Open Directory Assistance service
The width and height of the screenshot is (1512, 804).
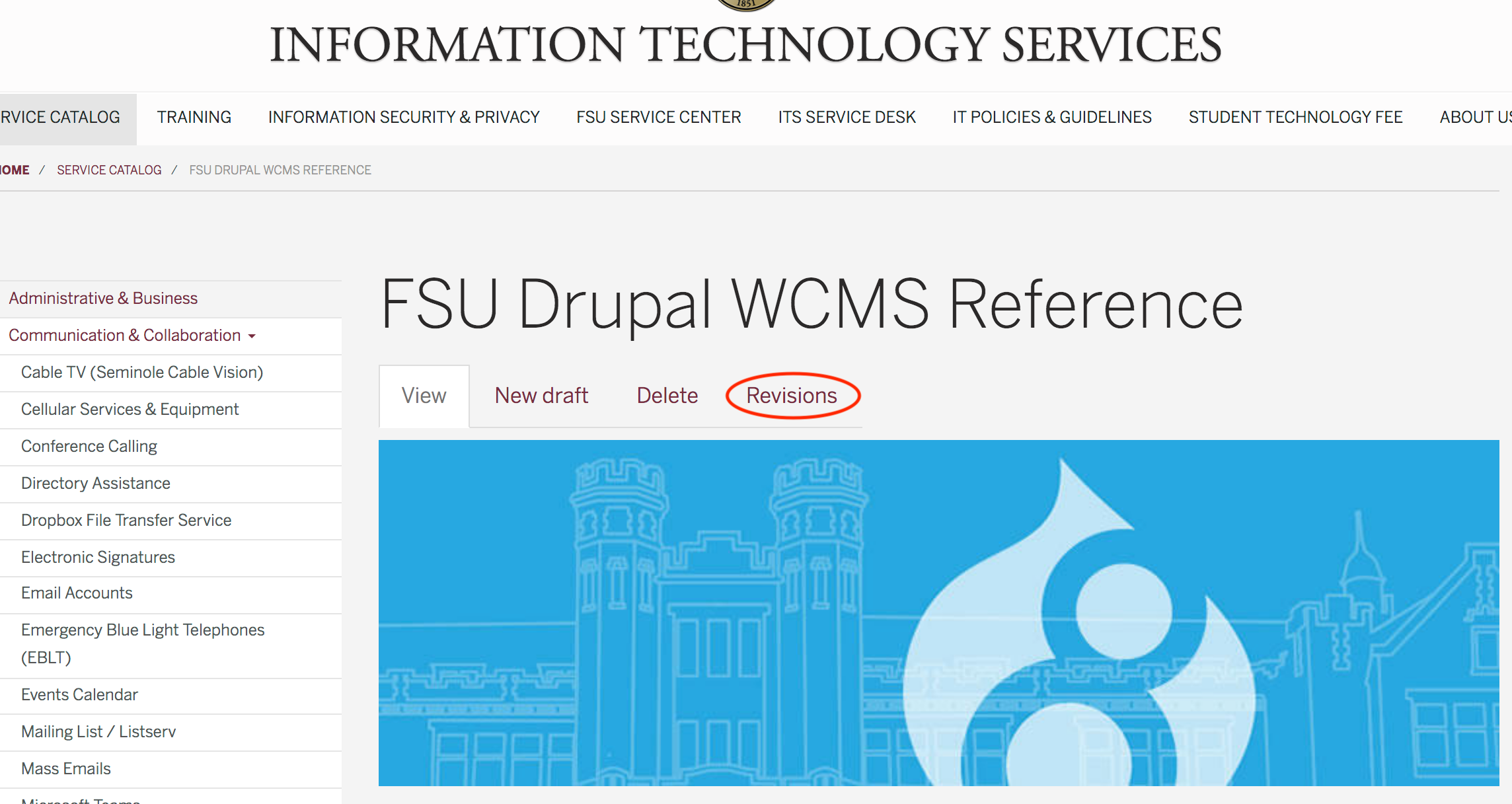pos(96,484)
